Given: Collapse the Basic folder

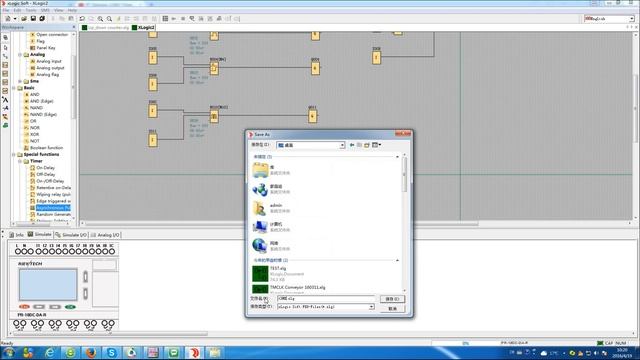Looking at the screenshot, I should tap(13, 88).
